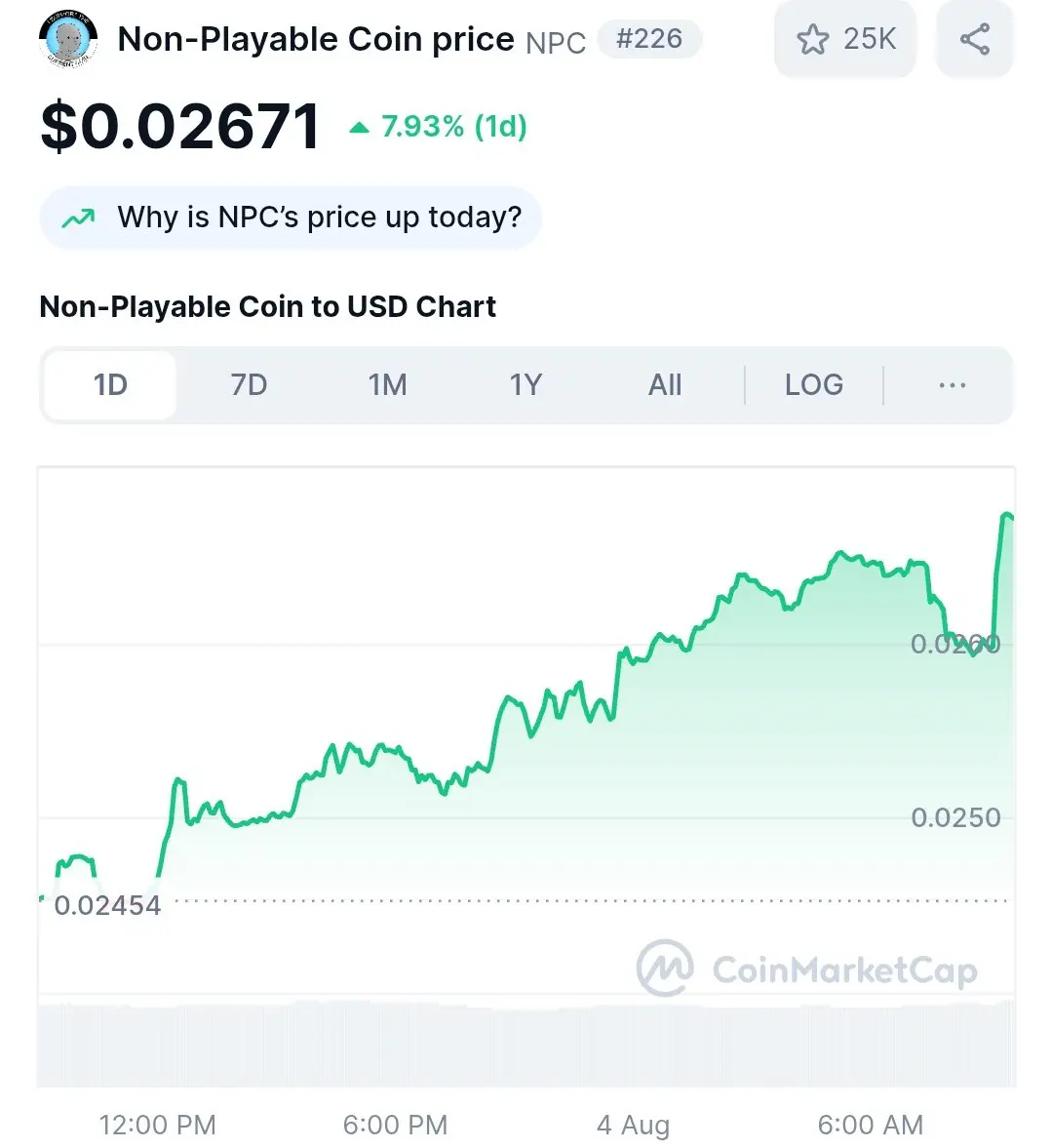The width and height of the screenshot is (1052, 1148).
Task: Toggle LOG scale on chart
Action: click(814, 385)
